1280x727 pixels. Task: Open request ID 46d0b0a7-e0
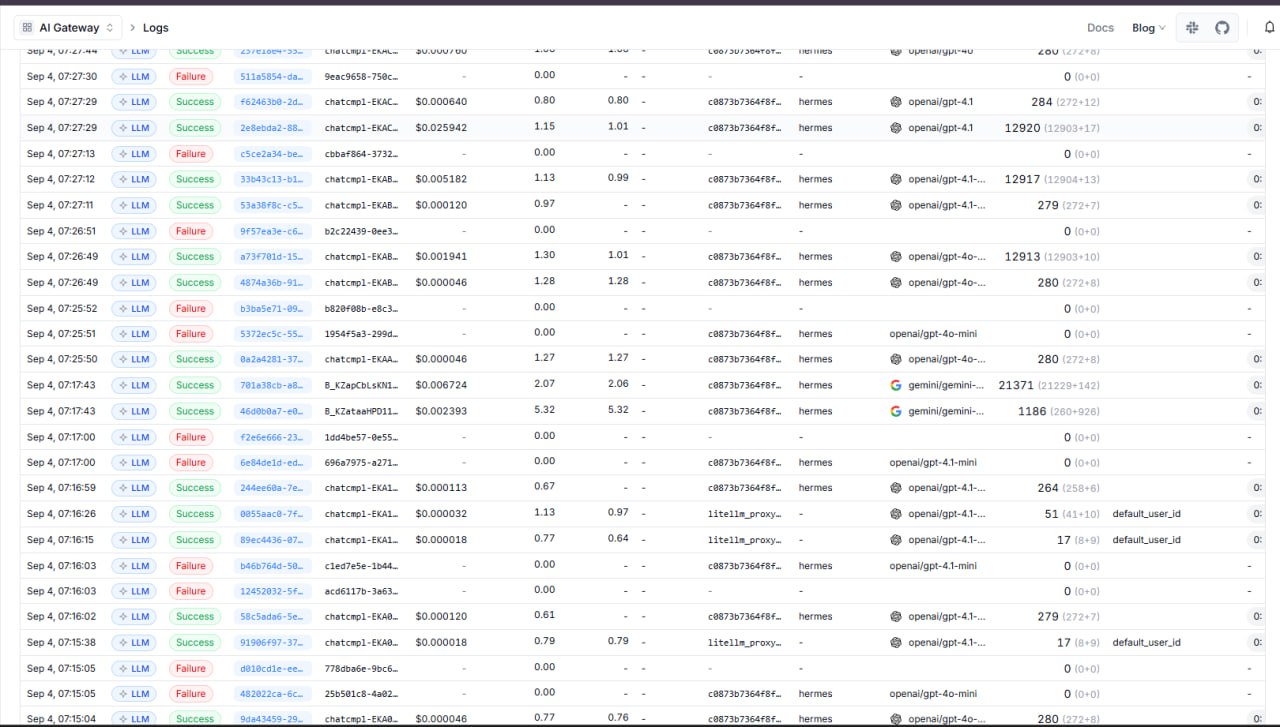[x=273, y=411]
